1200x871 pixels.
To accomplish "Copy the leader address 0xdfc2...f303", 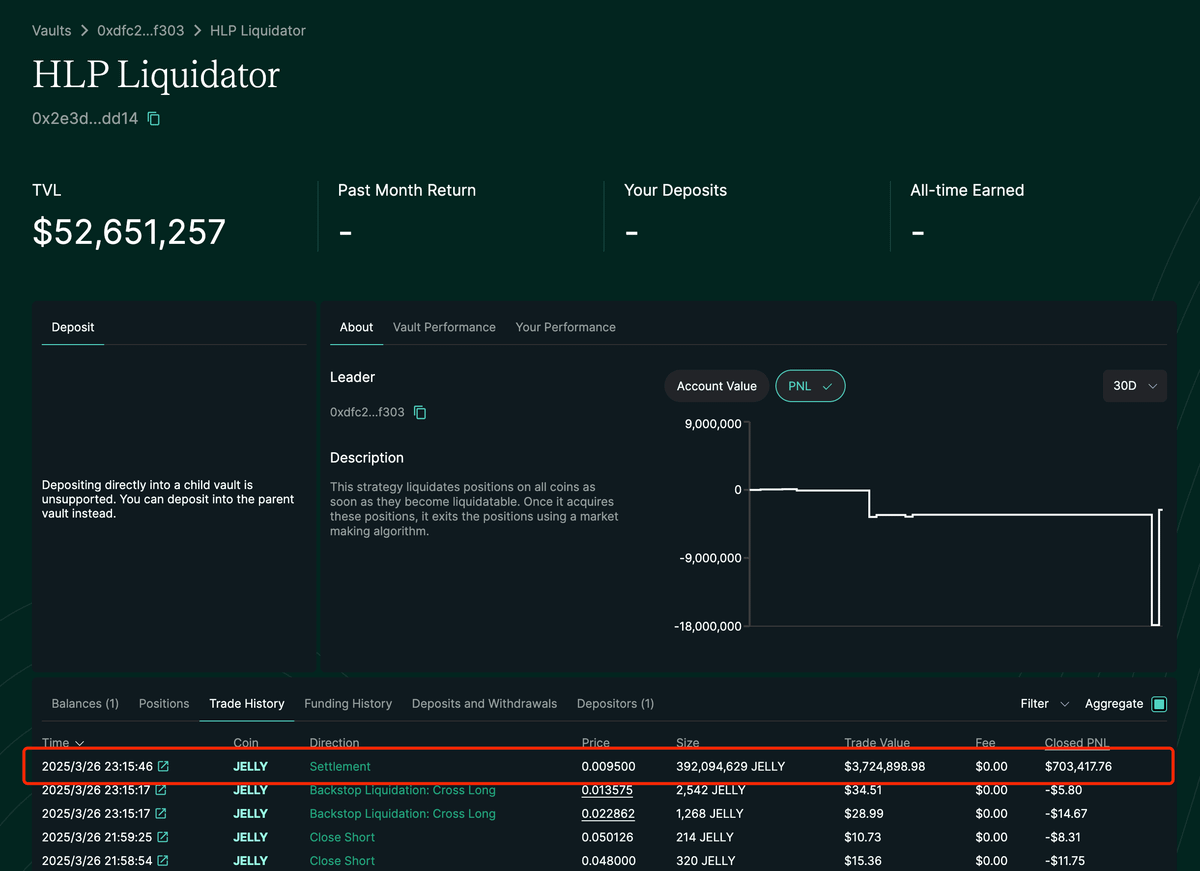I will point(418,411).
